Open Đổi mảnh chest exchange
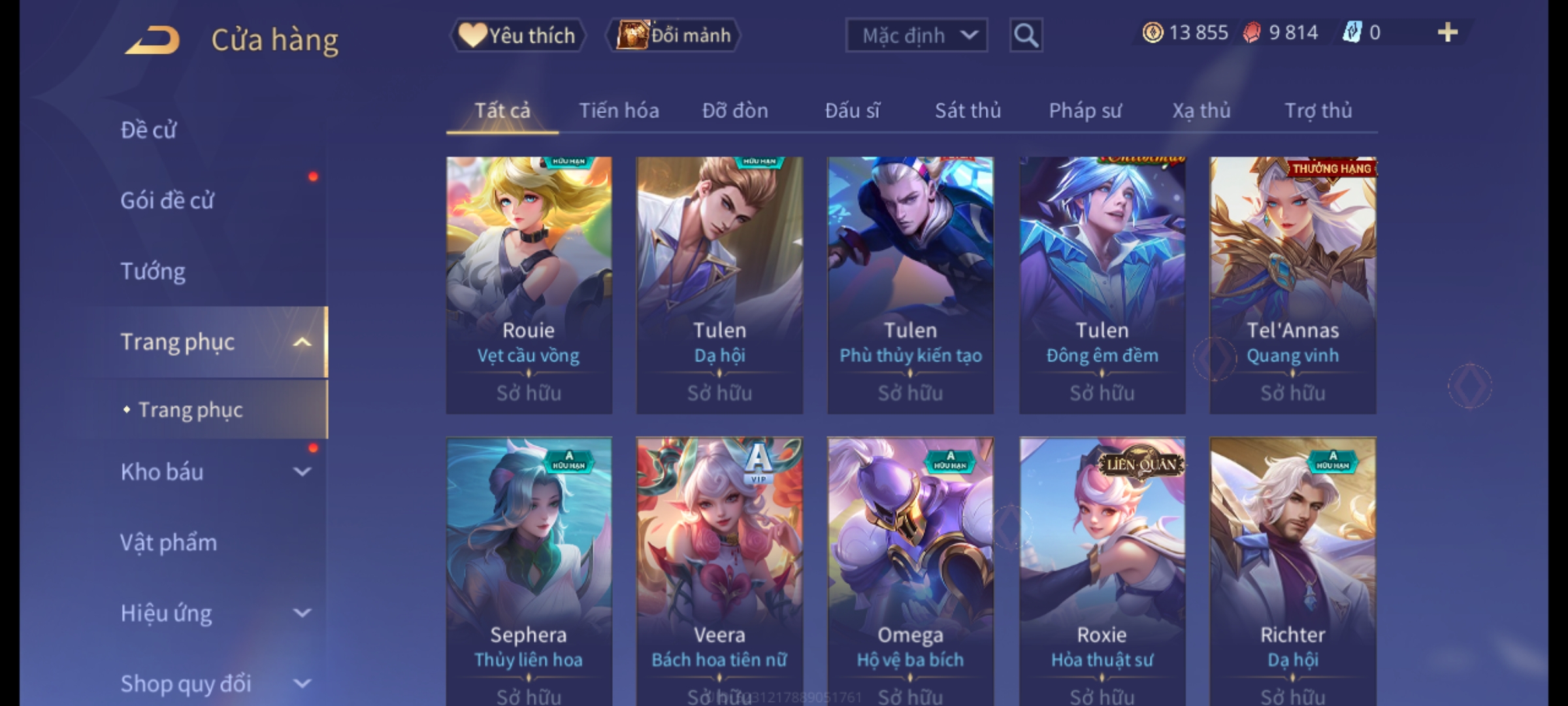This screenshot has height=706, width=1568. [x=673, y=35]
